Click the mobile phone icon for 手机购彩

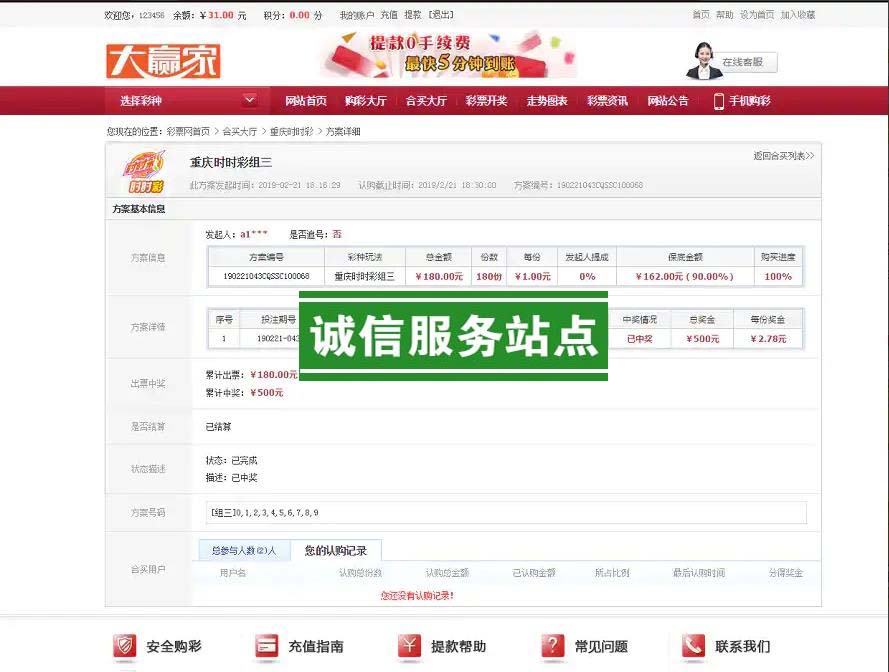(x=718, y=101)
